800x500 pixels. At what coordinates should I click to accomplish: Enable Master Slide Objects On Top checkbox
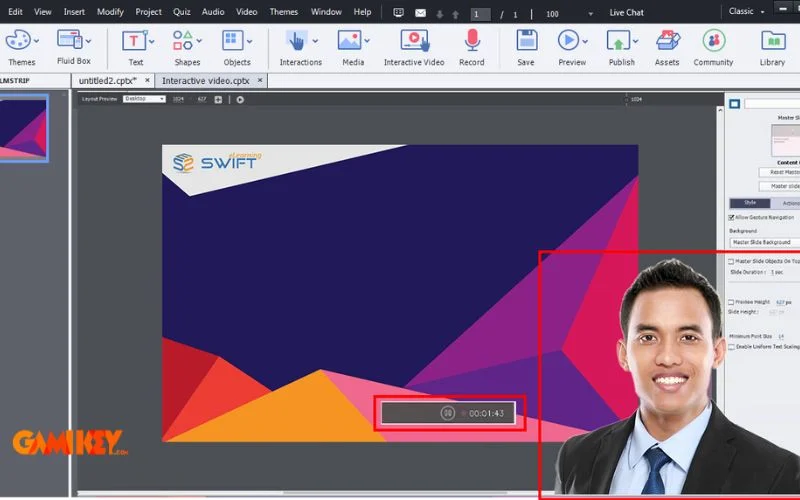[x=731, y=261]
